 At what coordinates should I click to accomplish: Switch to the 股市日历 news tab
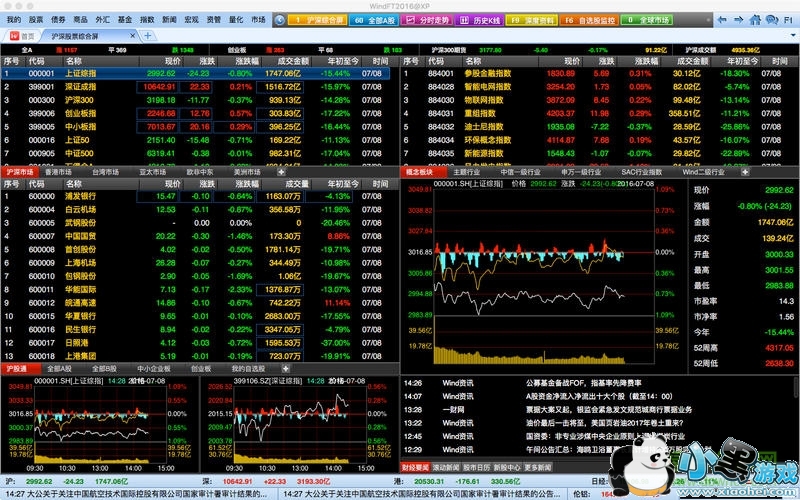[x=477, y=467]
